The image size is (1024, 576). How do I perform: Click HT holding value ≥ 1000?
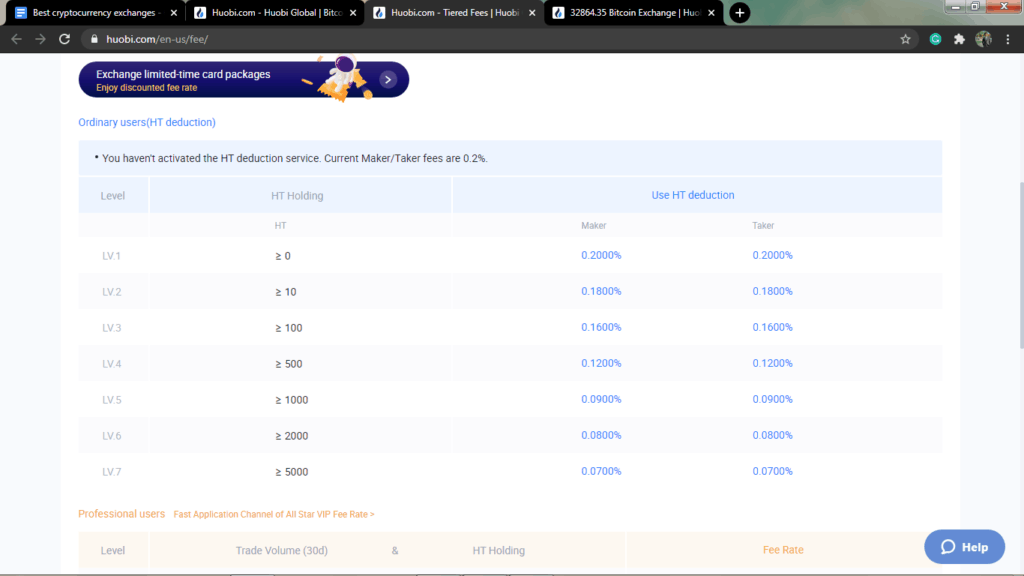click(291, 400)
